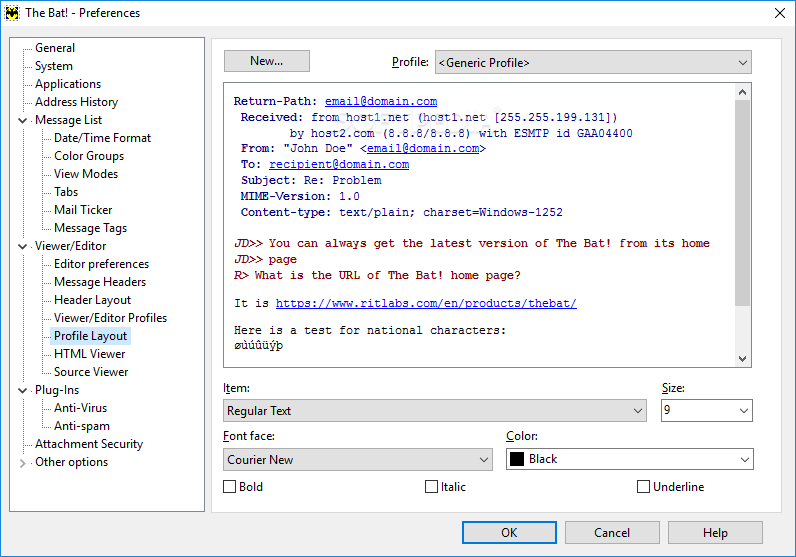Select Message Headers in the tree
Viewport: 796px width, 557px height.
pos(100,282)
